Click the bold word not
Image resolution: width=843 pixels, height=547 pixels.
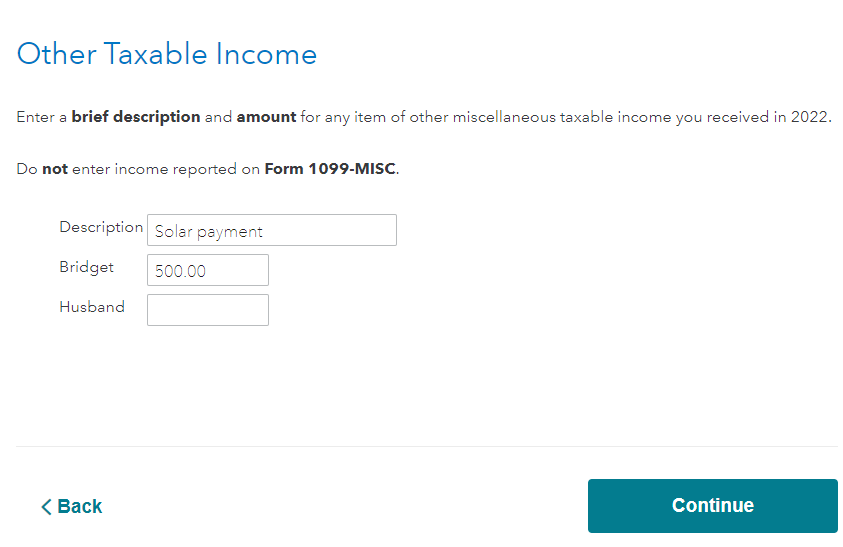[x=55, y=169]
